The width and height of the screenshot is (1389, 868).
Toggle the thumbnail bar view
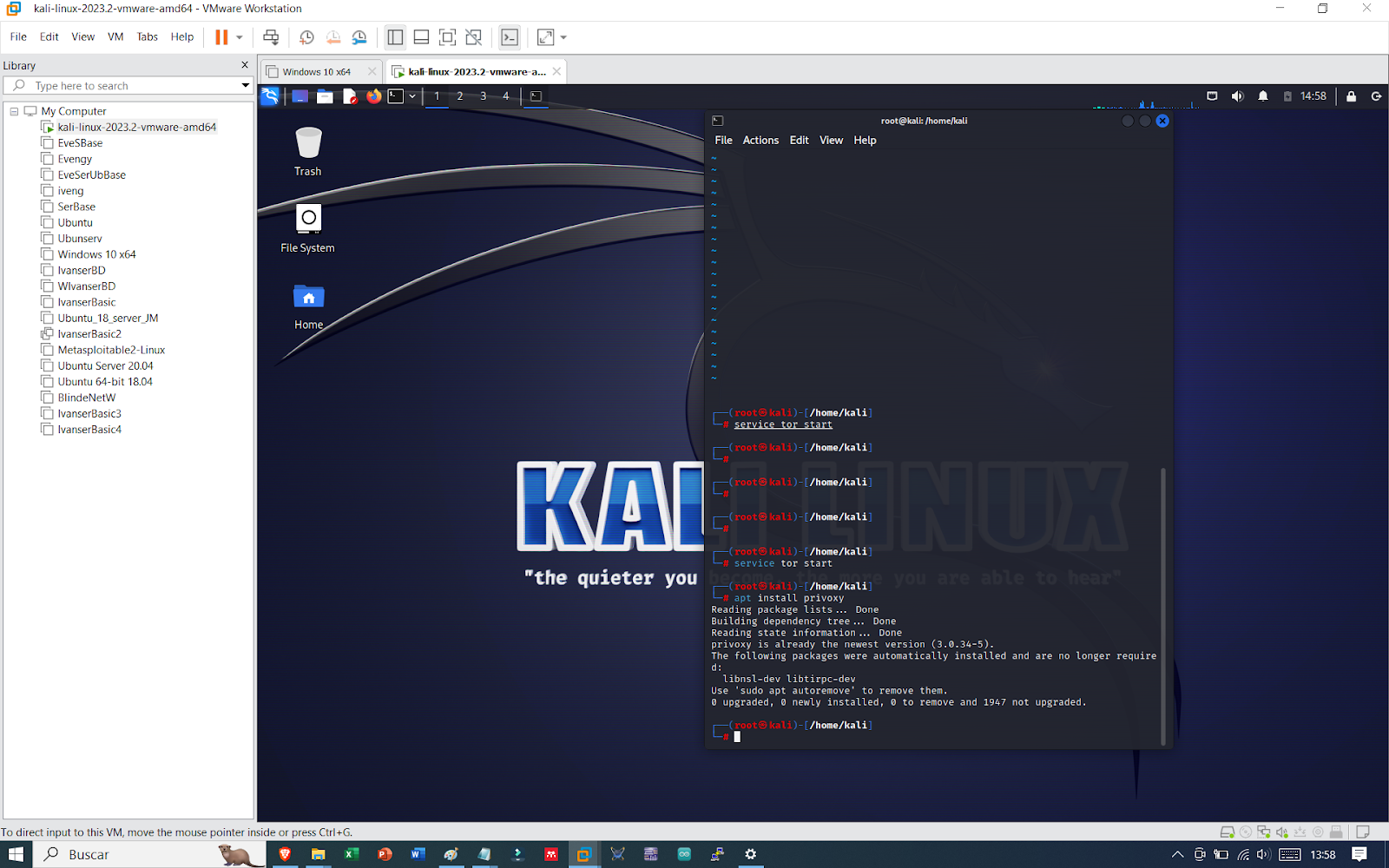(421, 37)
